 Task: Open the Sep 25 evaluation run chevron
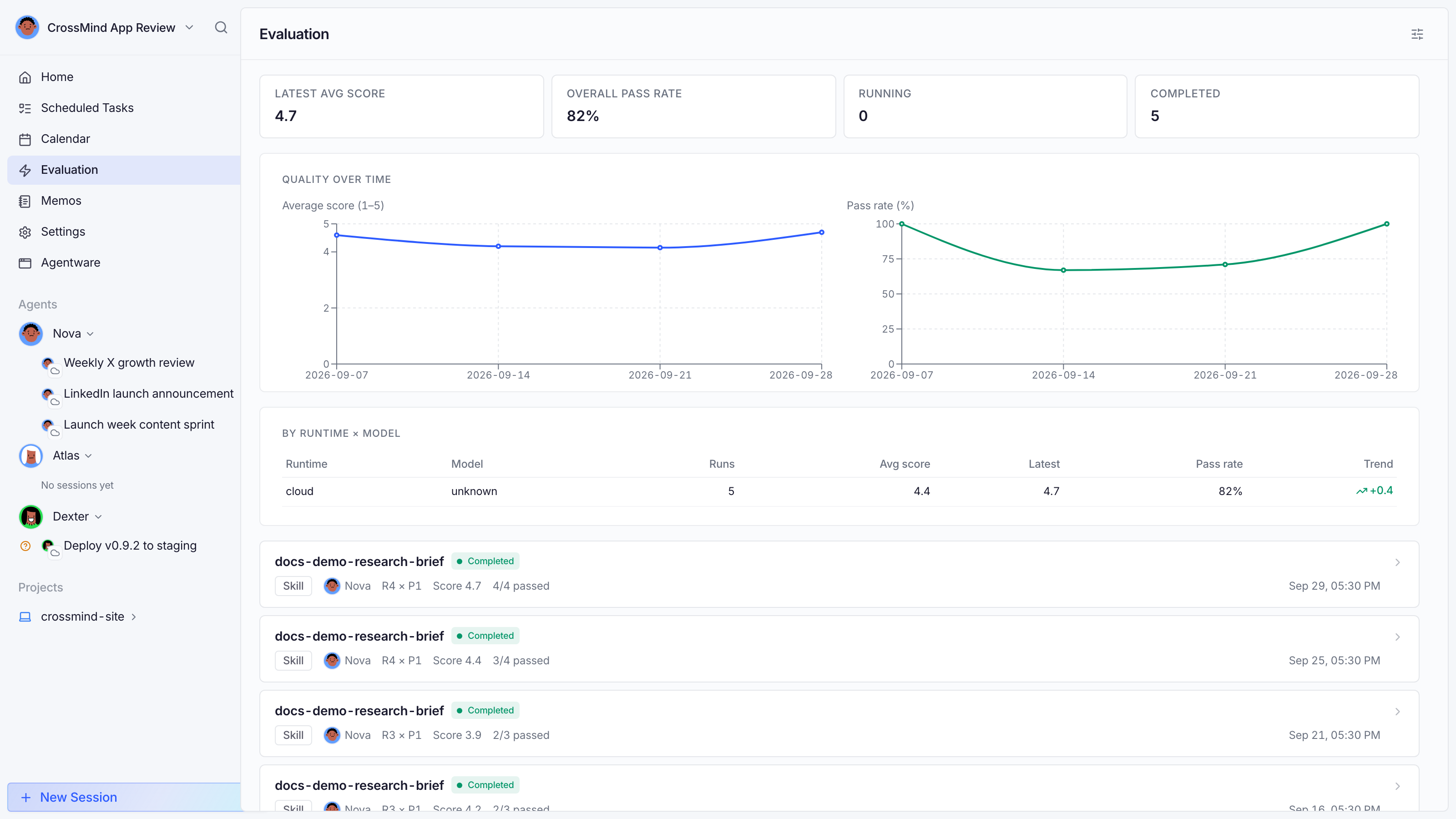[x=1397, y=637]
